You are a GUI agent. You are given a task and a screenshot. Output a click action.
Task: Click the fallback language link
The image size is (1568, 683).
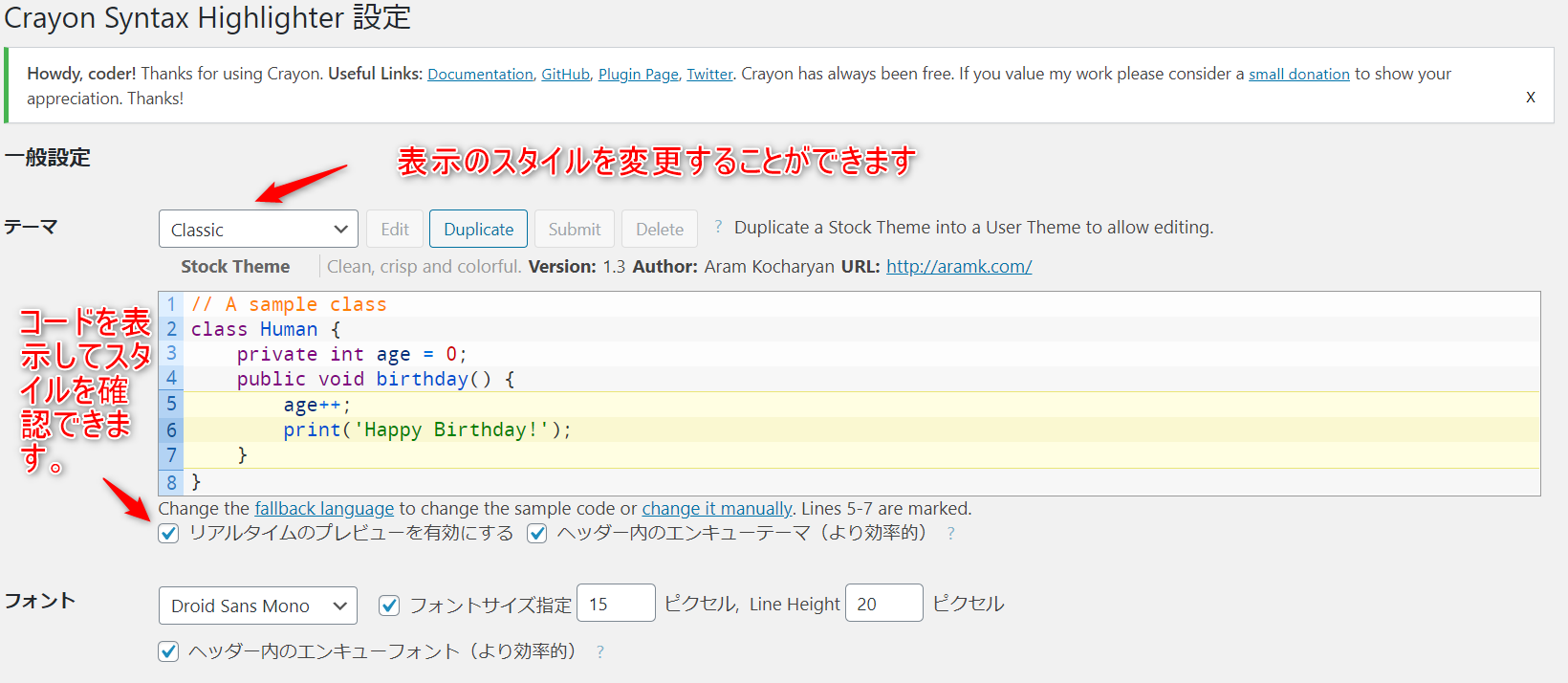(324, 509)
